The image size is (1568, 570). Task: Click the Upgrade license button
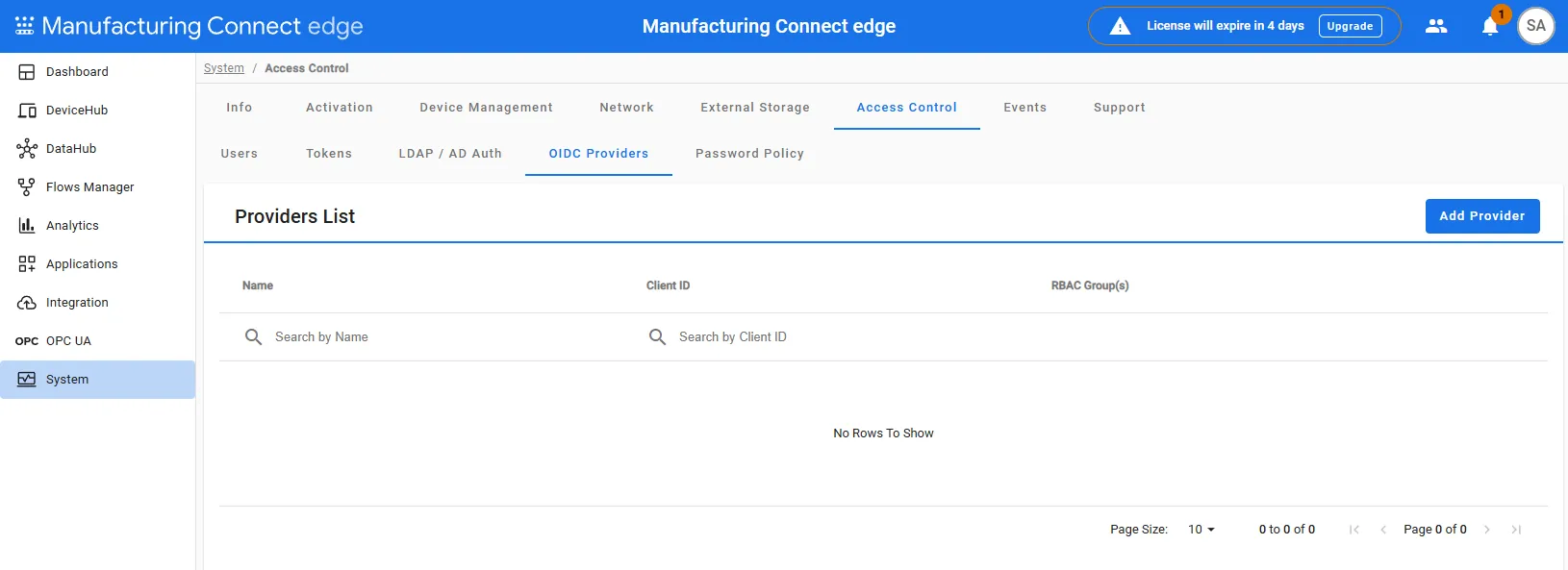[1350, 26]
